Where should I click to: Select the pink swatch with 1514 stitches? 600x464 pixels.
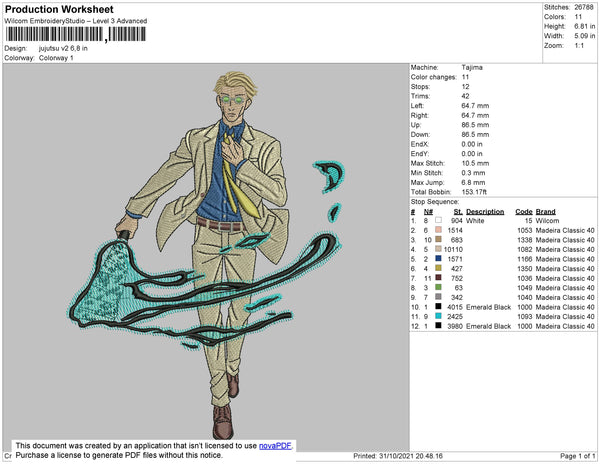click(439, 230)
